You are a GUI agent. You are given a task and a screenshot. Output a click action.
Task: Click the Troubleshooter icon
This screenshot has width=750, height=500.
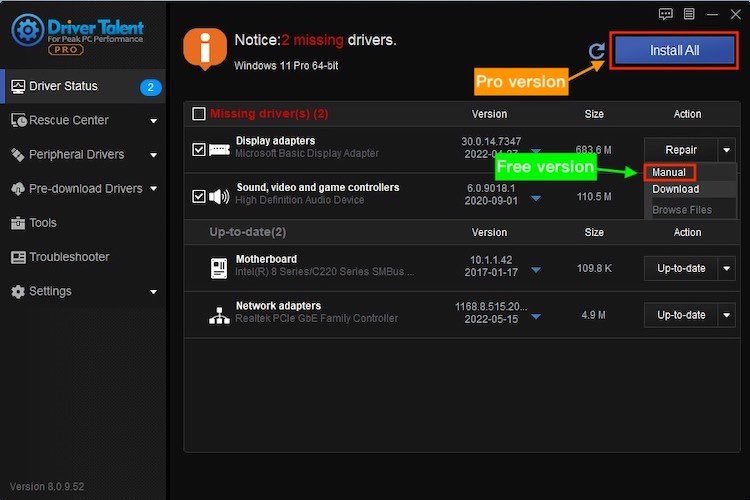(x=18, y=257)
